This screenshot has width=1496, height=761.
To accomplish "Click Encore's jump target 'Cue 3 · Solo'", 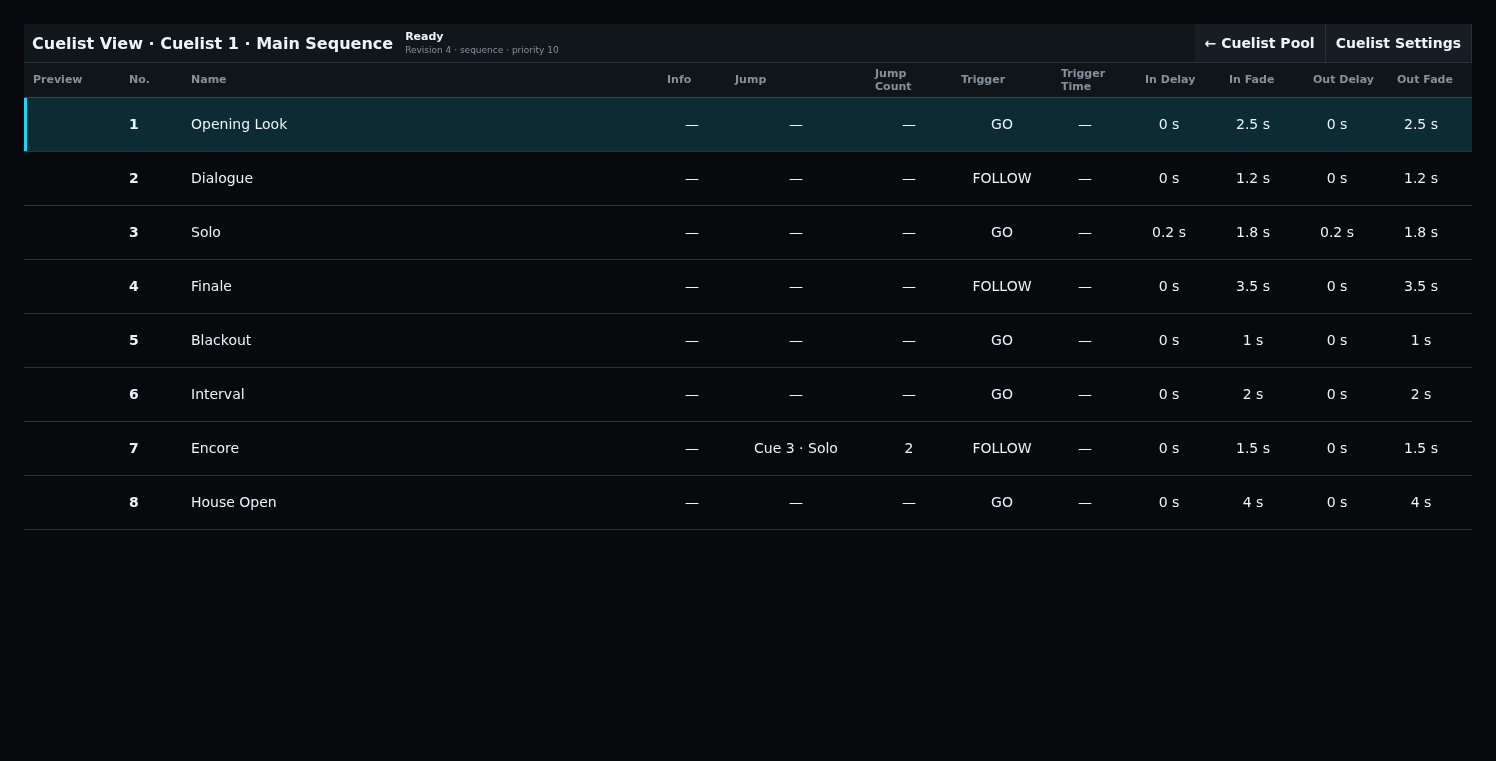I will coord(796,448).
